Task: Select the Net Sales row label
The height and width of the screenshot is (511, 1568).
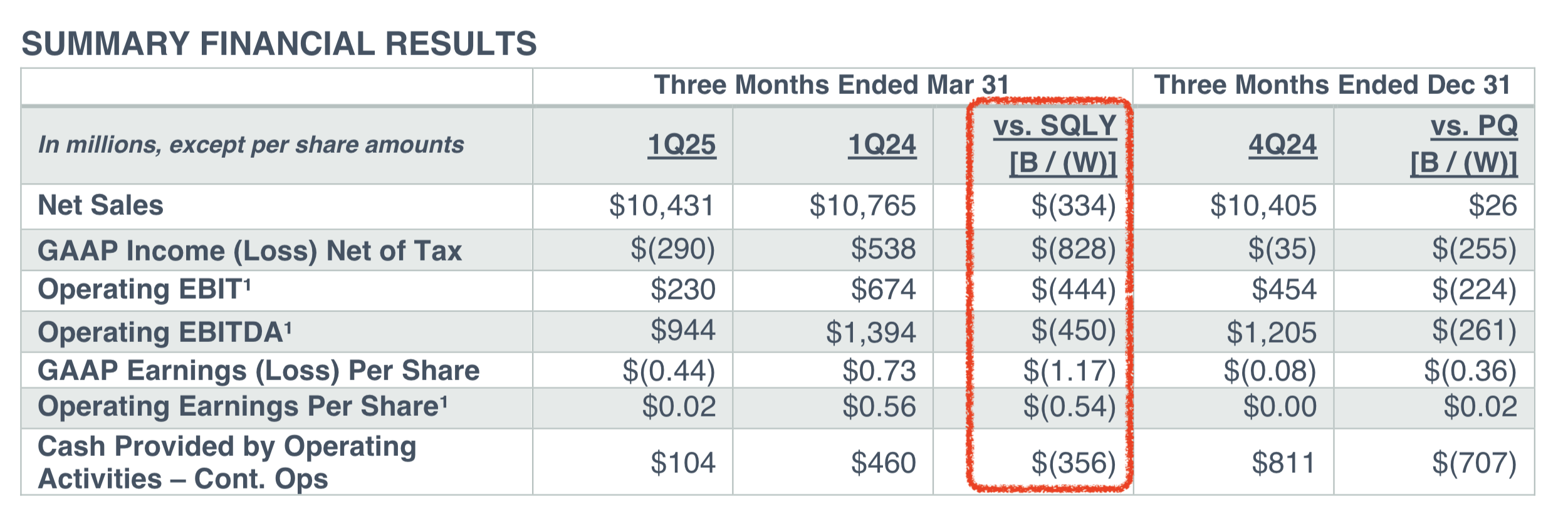Action: (x=100, y=205)
